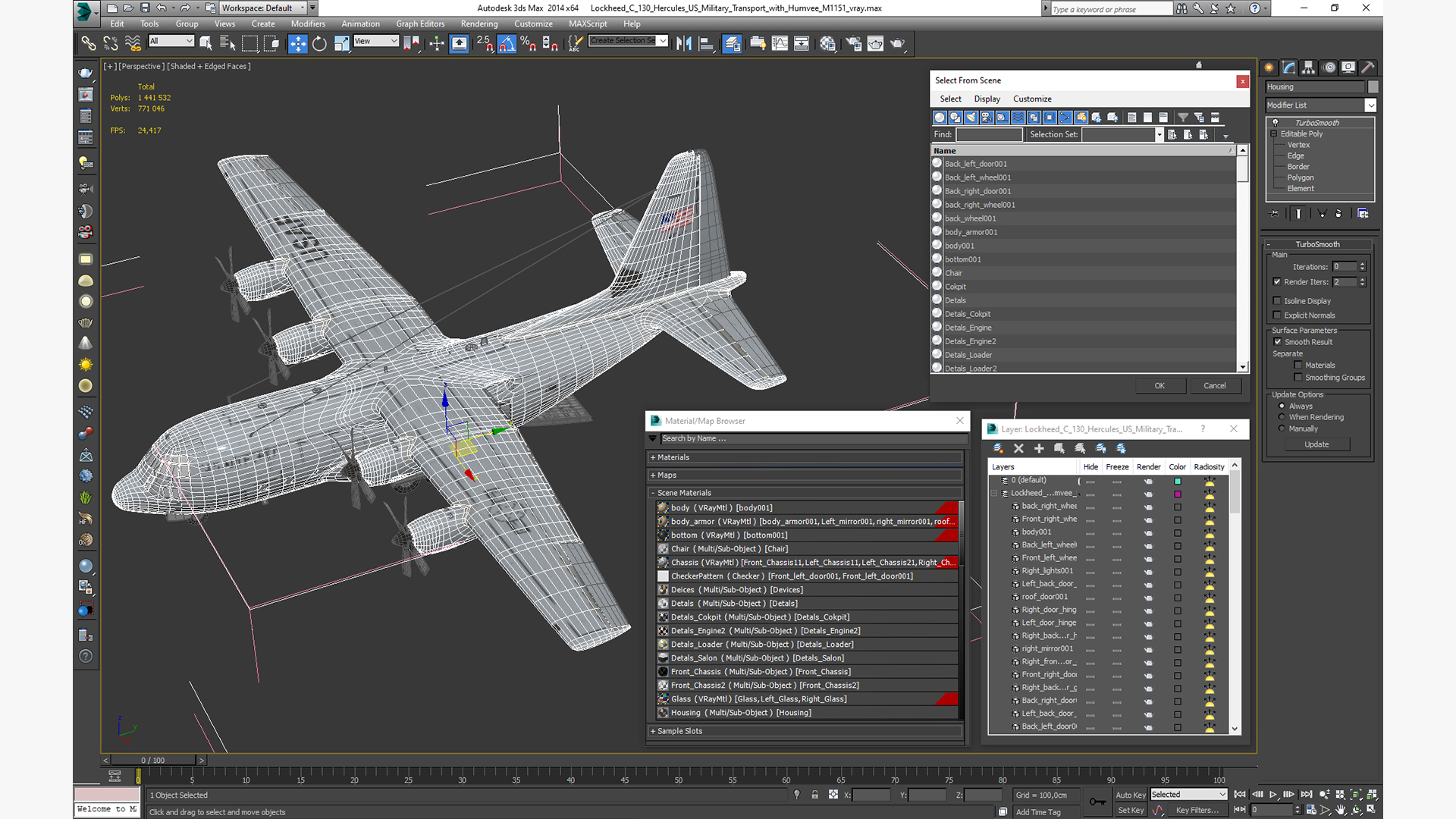Open the Modifiers menu
1456x819 pixels.
pos(308,24)
